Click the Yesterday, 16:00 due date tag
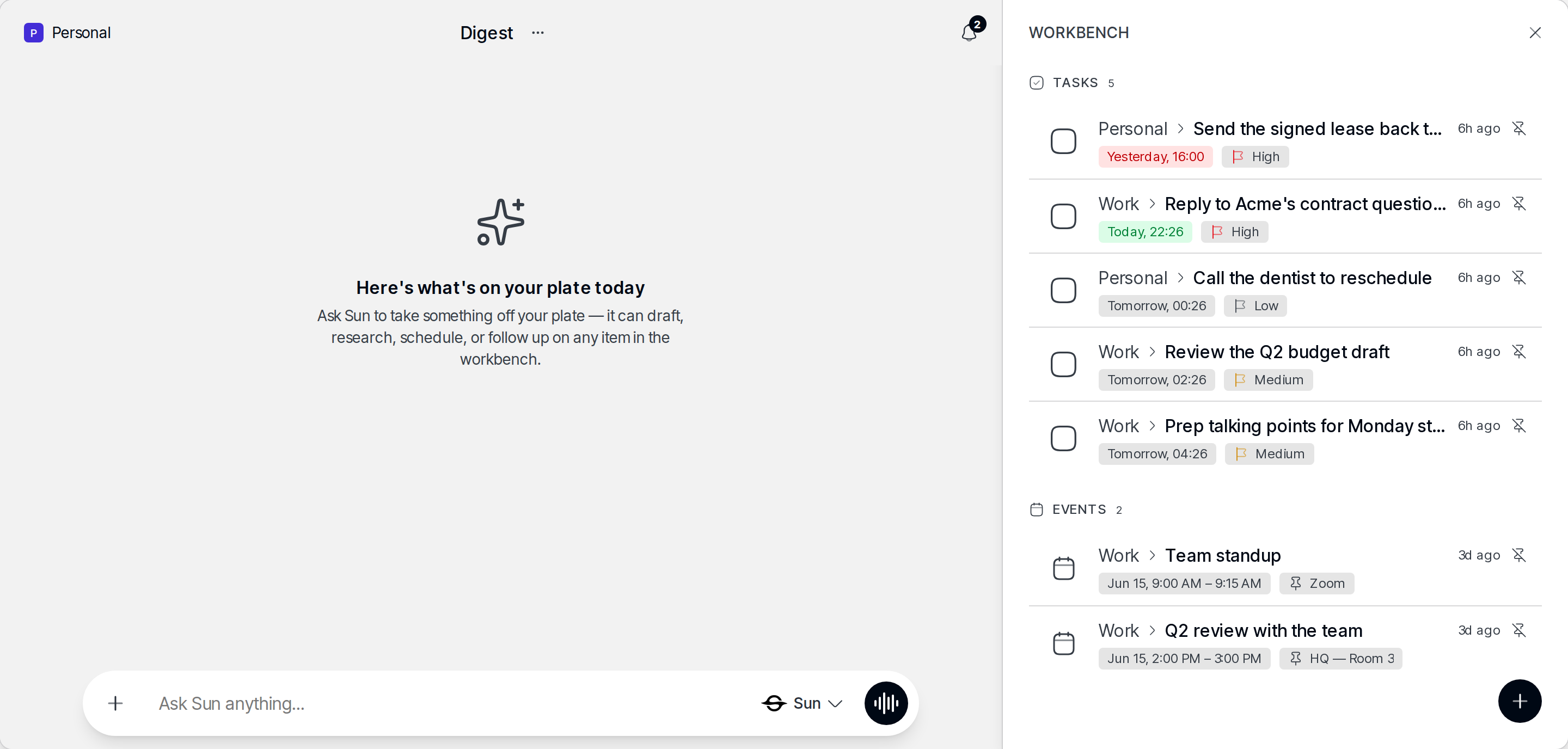This screenshot has width=1568, height=749. pos(1155,156)
